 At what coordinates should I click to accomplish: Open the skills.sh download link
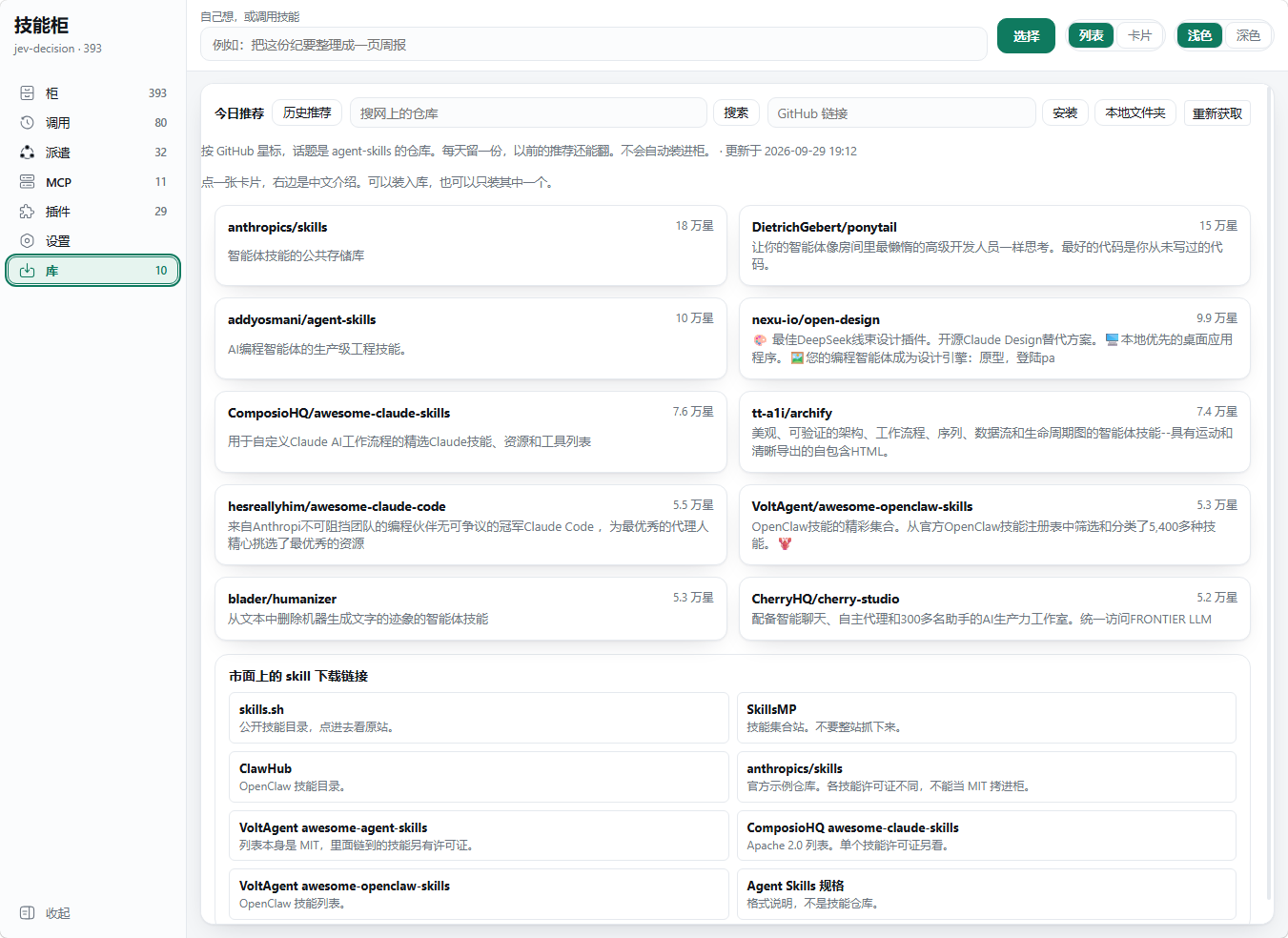(479, 718)
